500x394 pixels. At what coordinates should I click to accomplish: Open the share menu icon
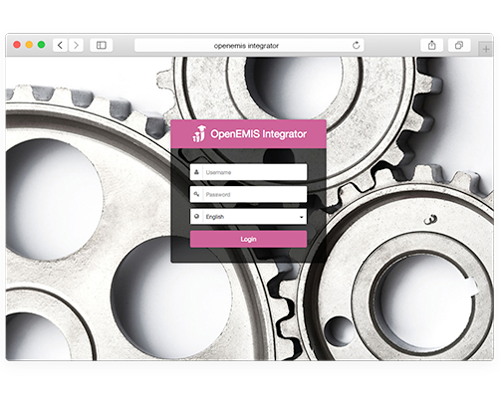(432, 45)
